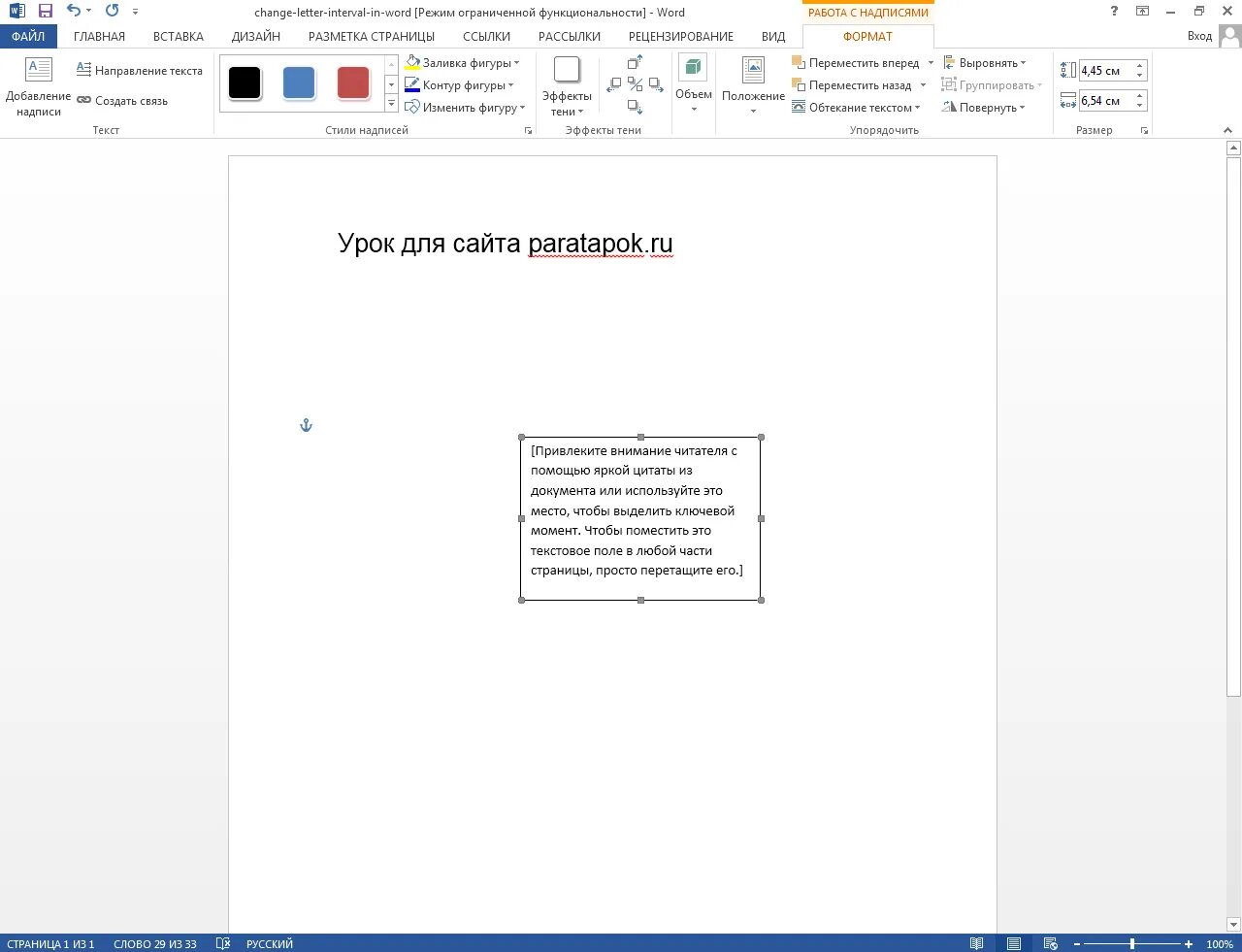Toggle shadow on/off center icon
1242x952 pixels.
[635, 84]
